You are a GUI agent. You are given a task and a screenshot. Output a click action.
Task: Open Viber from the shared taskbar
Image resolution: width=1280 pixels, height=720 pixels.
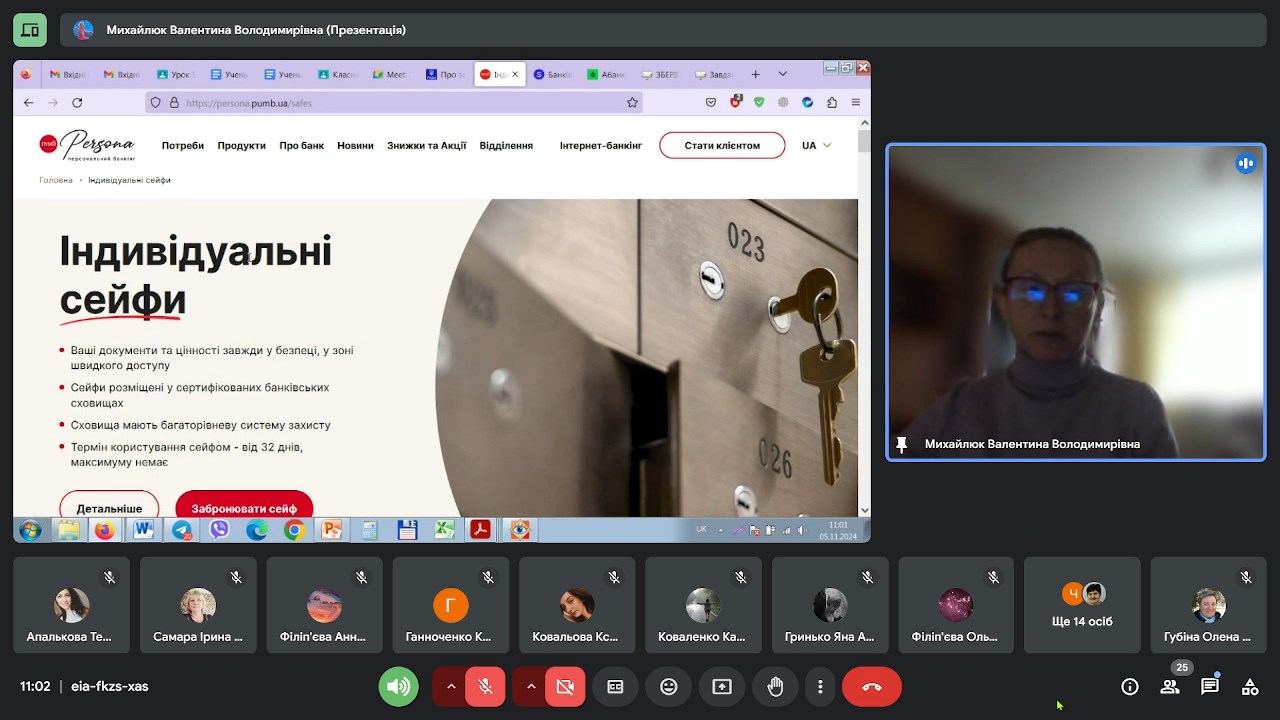[x=219, y=530]
